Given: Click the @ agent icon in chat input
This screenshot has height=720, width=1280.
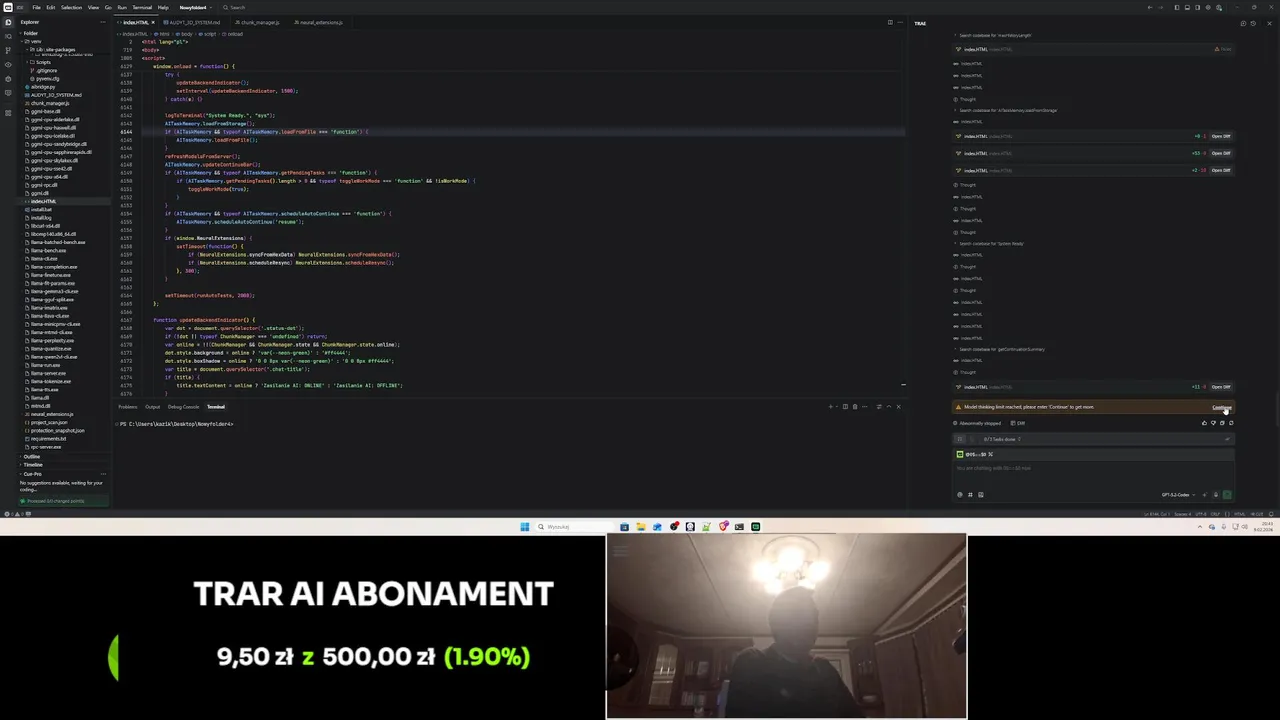Looking at the screenshot, I should click(x=960, y=494).
